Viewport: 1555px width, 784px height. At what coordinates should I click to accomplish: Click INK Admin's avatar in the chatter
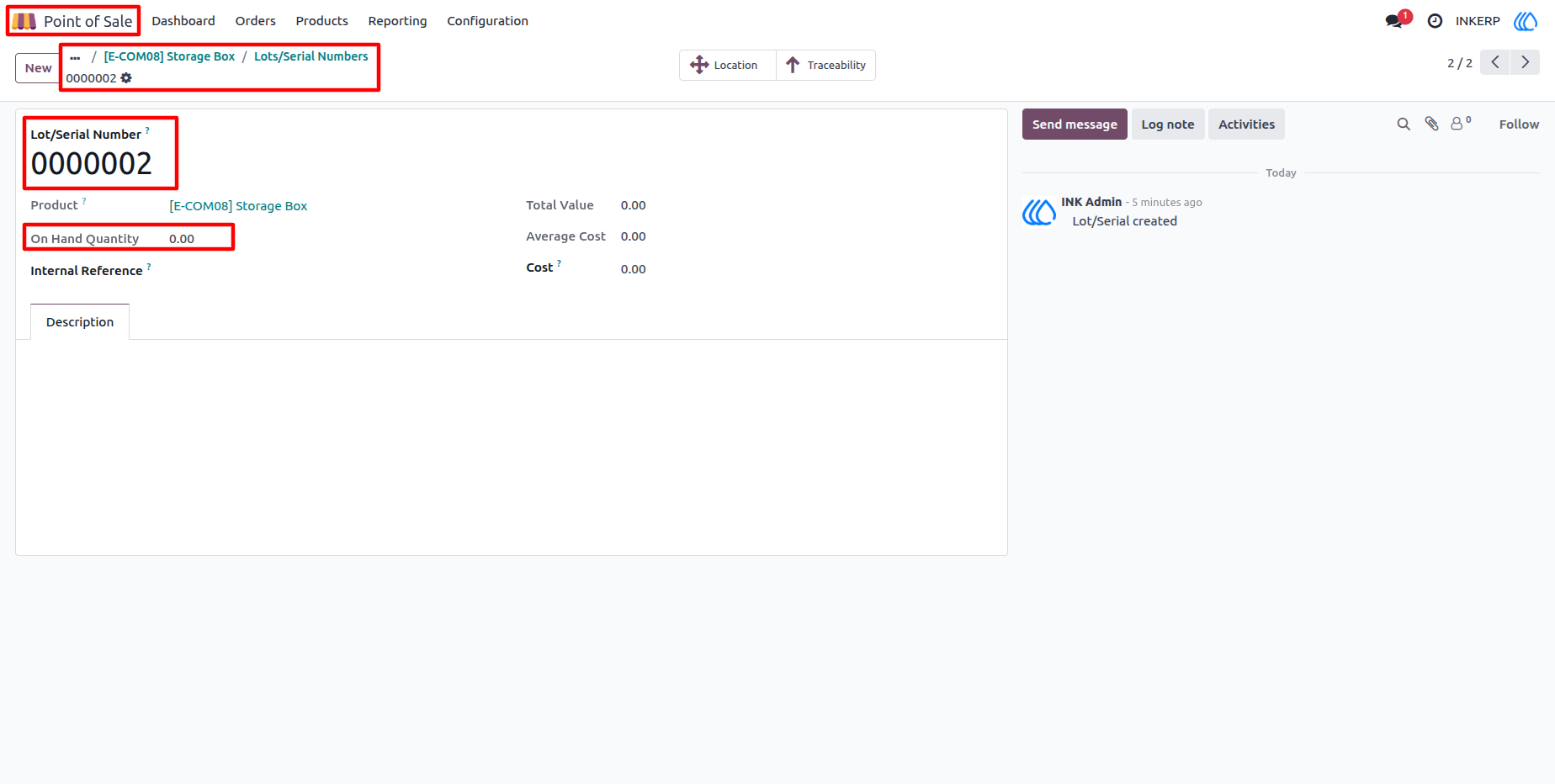point(1039,212)
